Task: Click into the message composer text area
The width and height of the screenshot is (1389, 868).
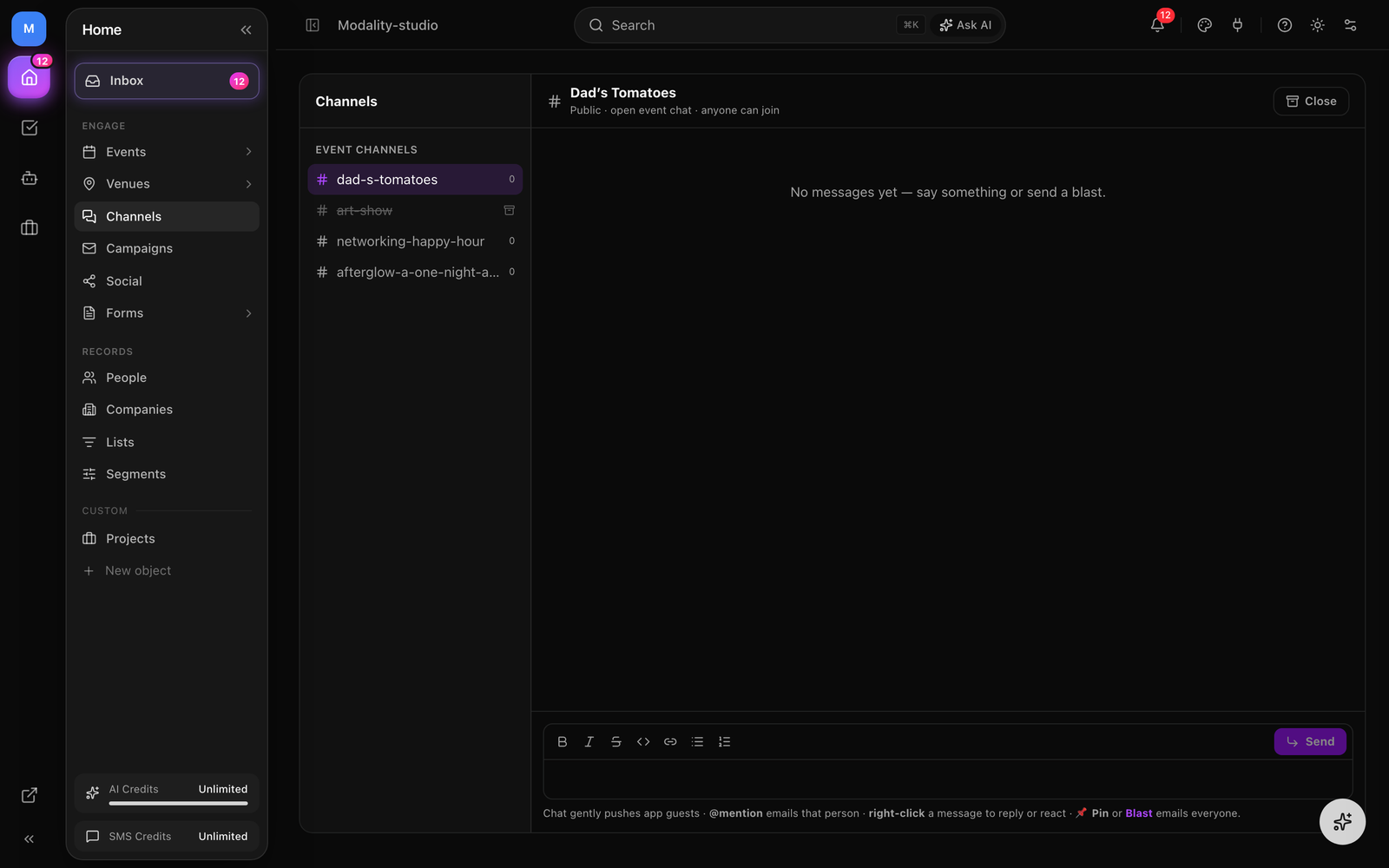Action: pos(948,779)
